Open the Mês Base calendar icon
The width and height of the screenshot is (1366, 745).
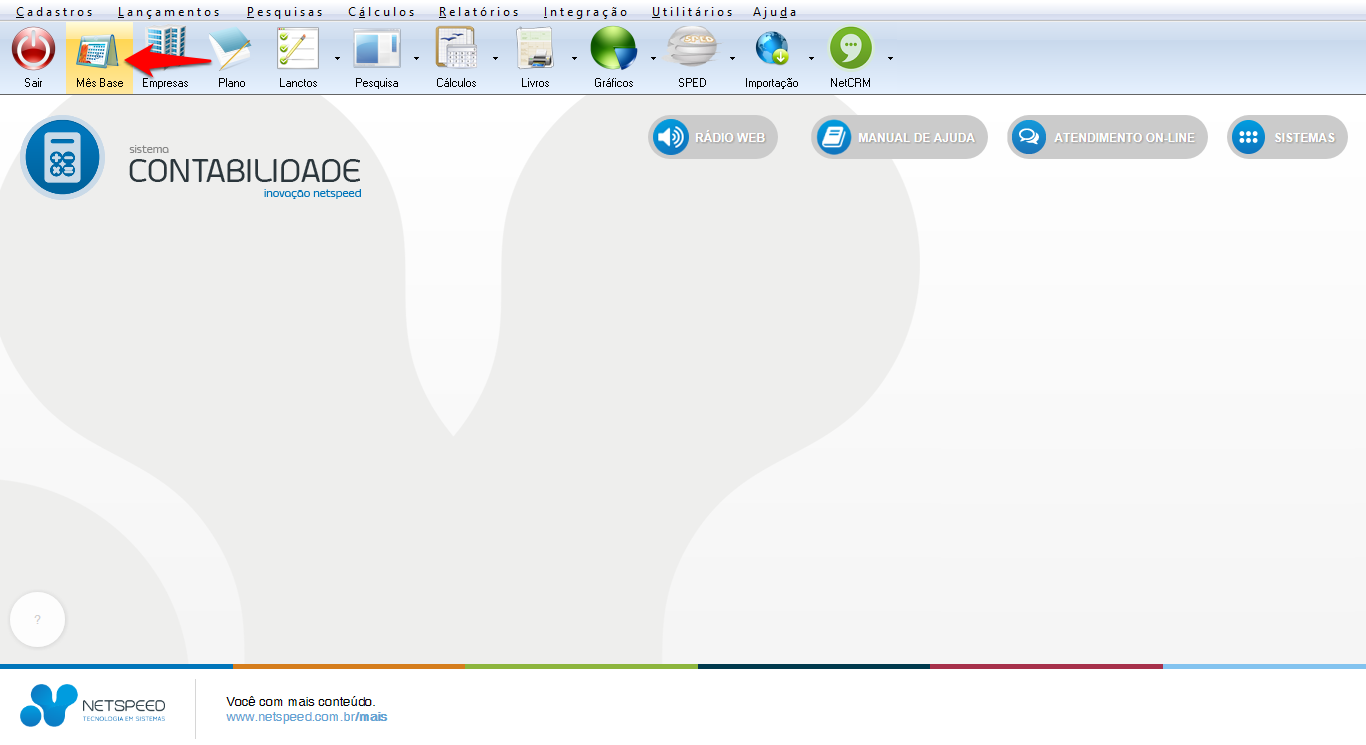[x=99, y=50]
